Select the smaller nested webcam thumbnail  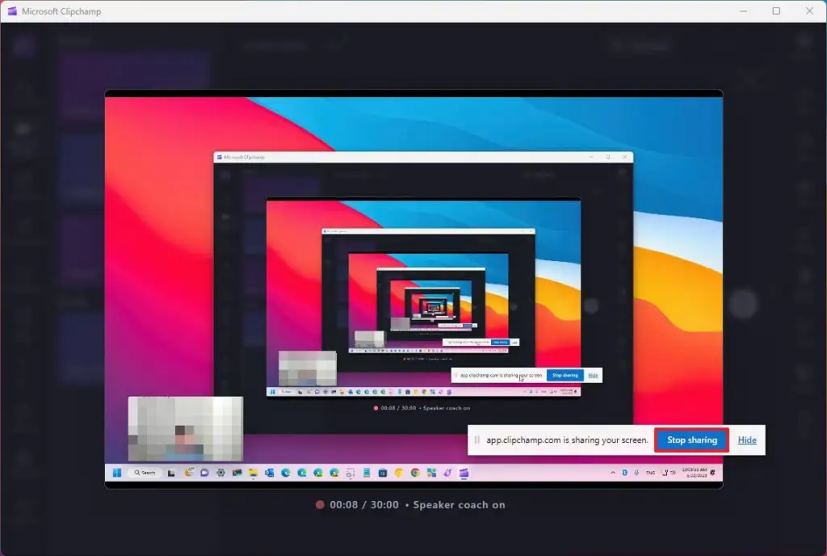(307, 368)
